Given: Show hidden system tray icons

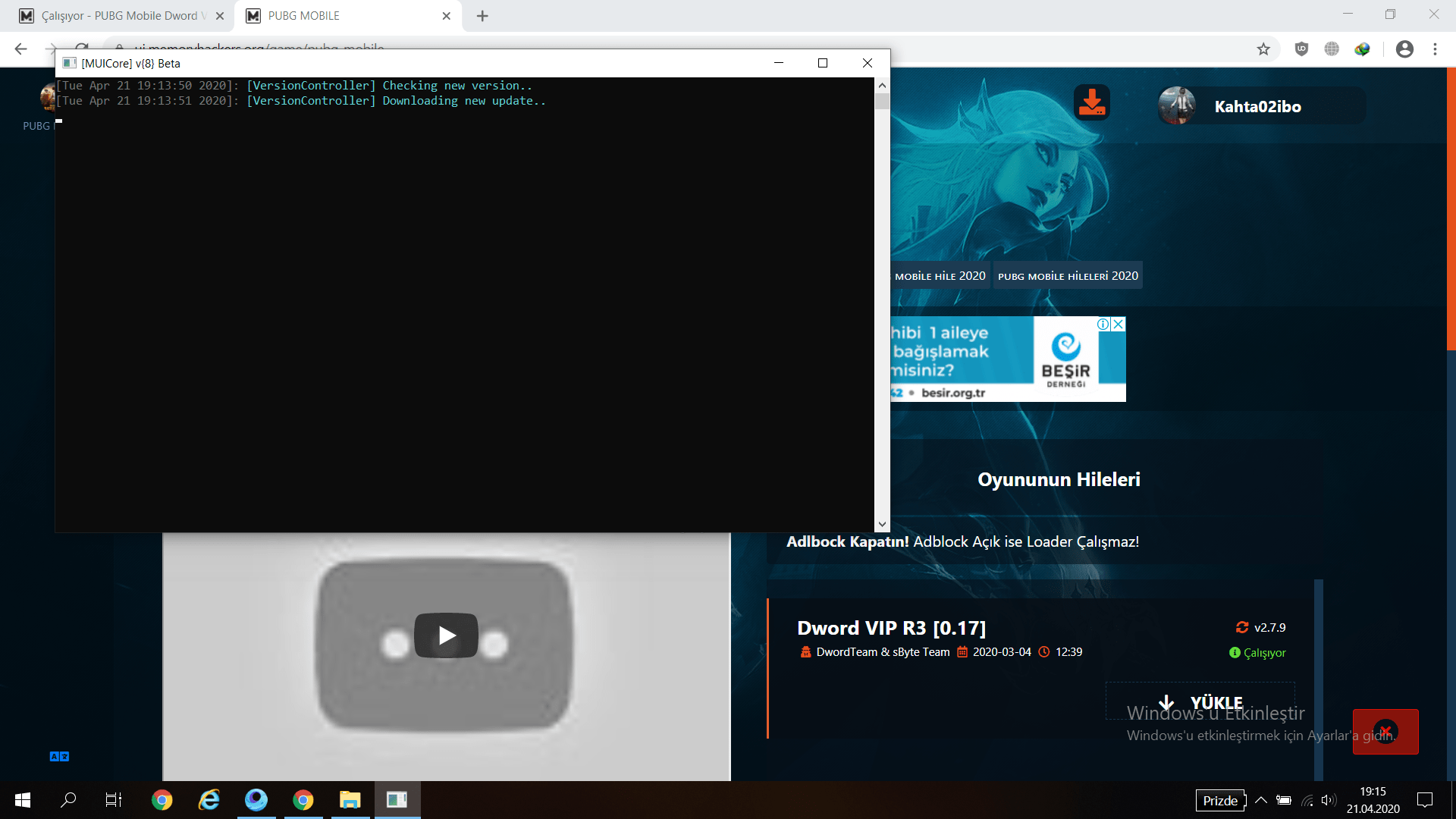Looking at the screenshot, I should (1261, 800).
